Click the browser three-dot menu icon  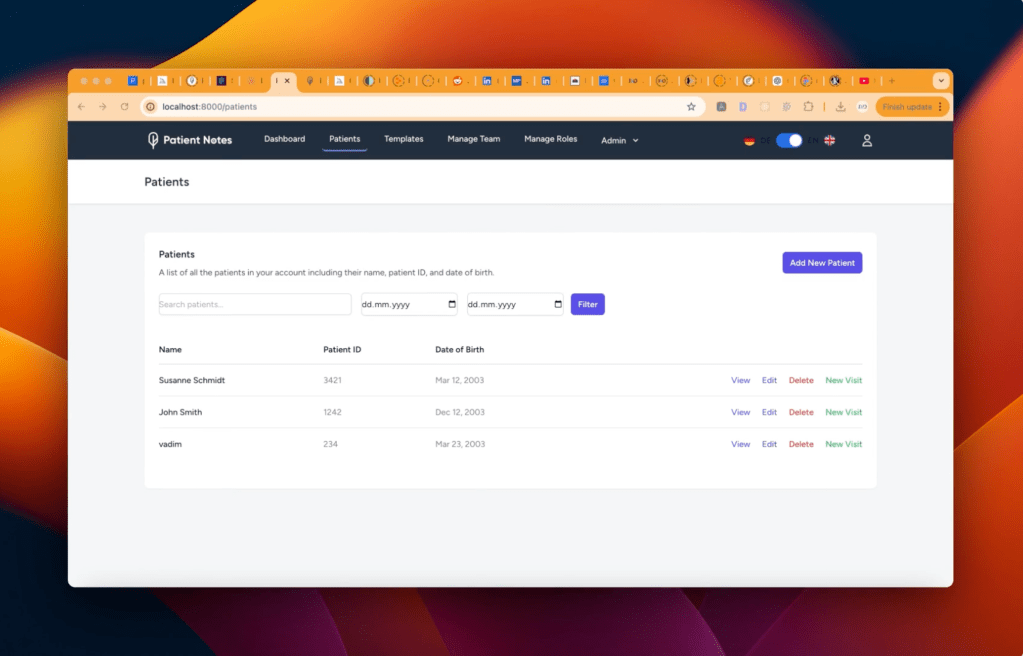[940, 106]
